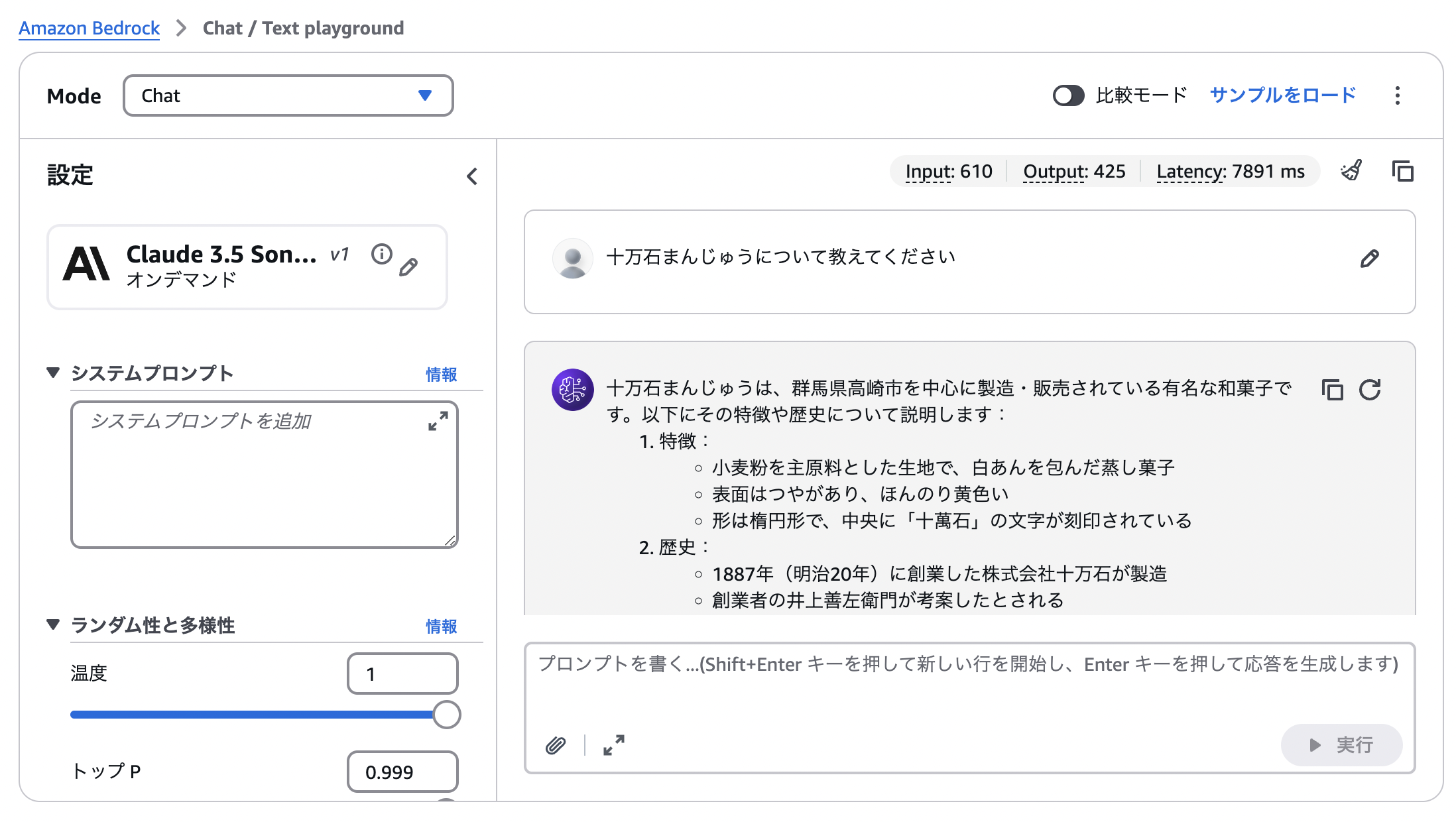Click the 温度 slider handle
The height and width of the screenshot is (822, 1456).
pyautogui.click(x=447, y=715)
